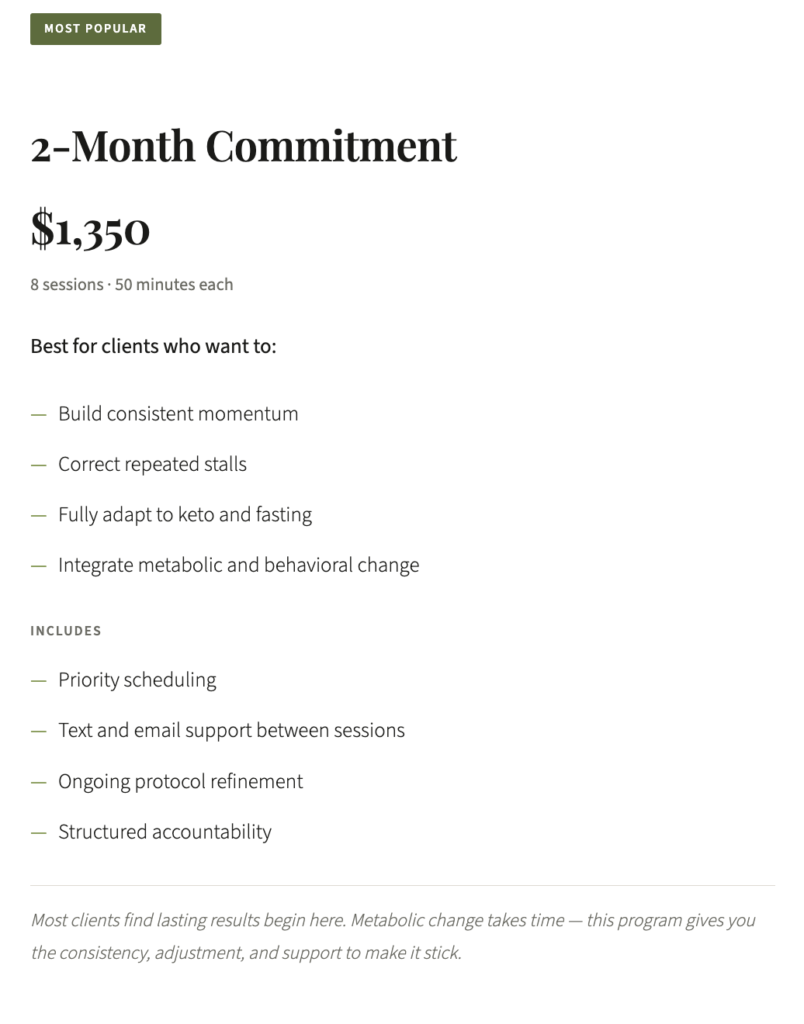
Task: Click the dash bullet beside Build consistent momentum
Action: pyautogui.click(x=39, y=414)
